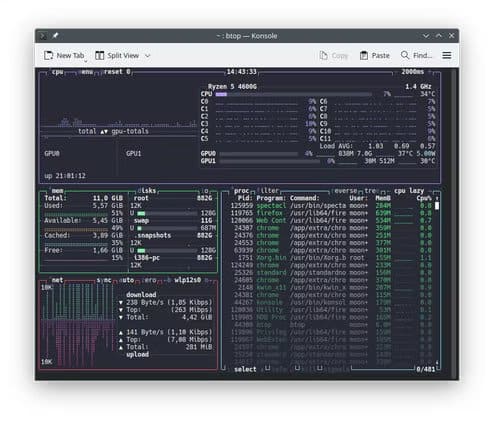The image size is (494, 422).
Task: Click the preset 0 option in btop
Action: (x=117, y=72)
